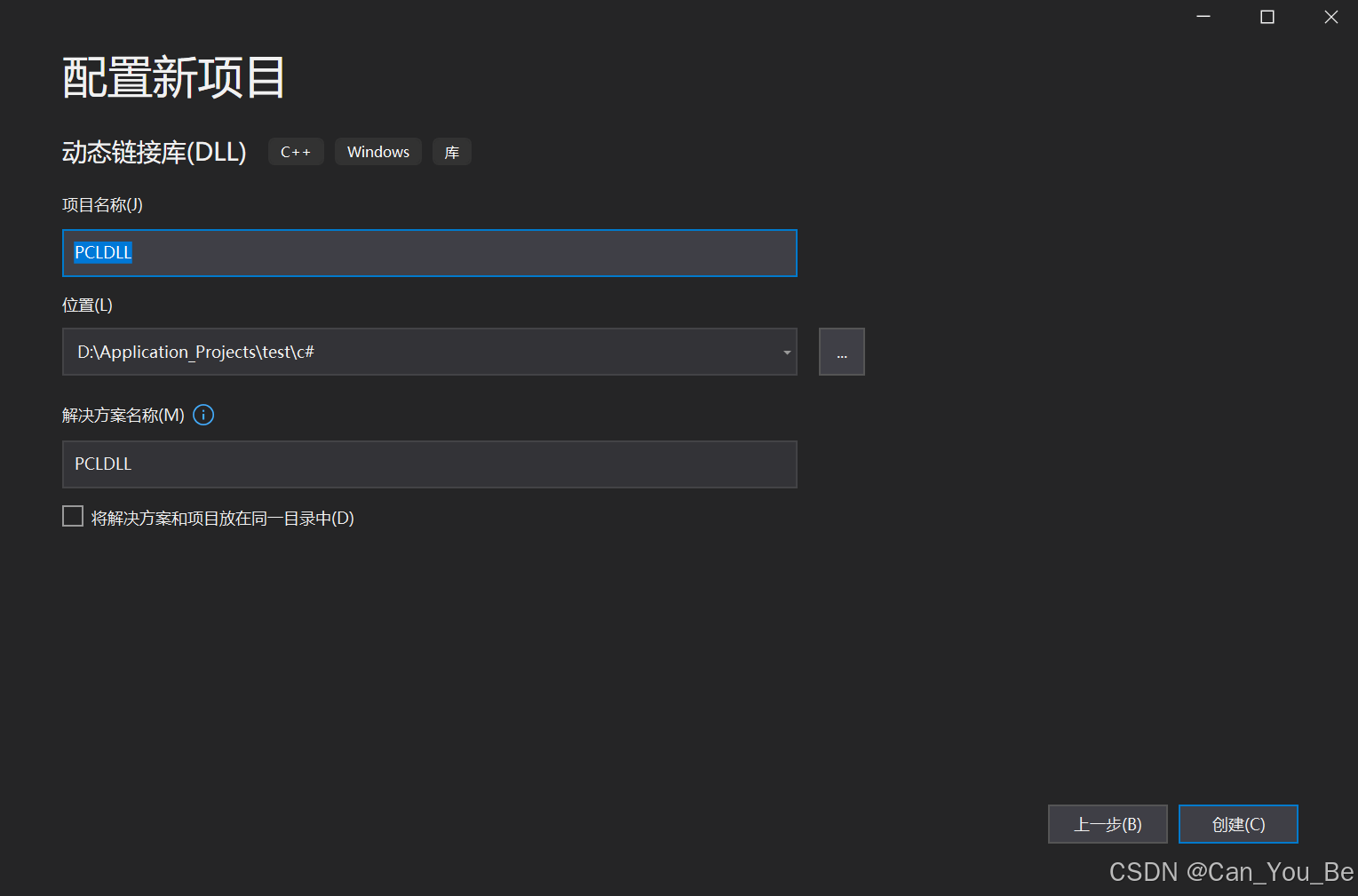Select the highlighted PCLDLL project name text
1358x896 pixels.
point(102,252)
